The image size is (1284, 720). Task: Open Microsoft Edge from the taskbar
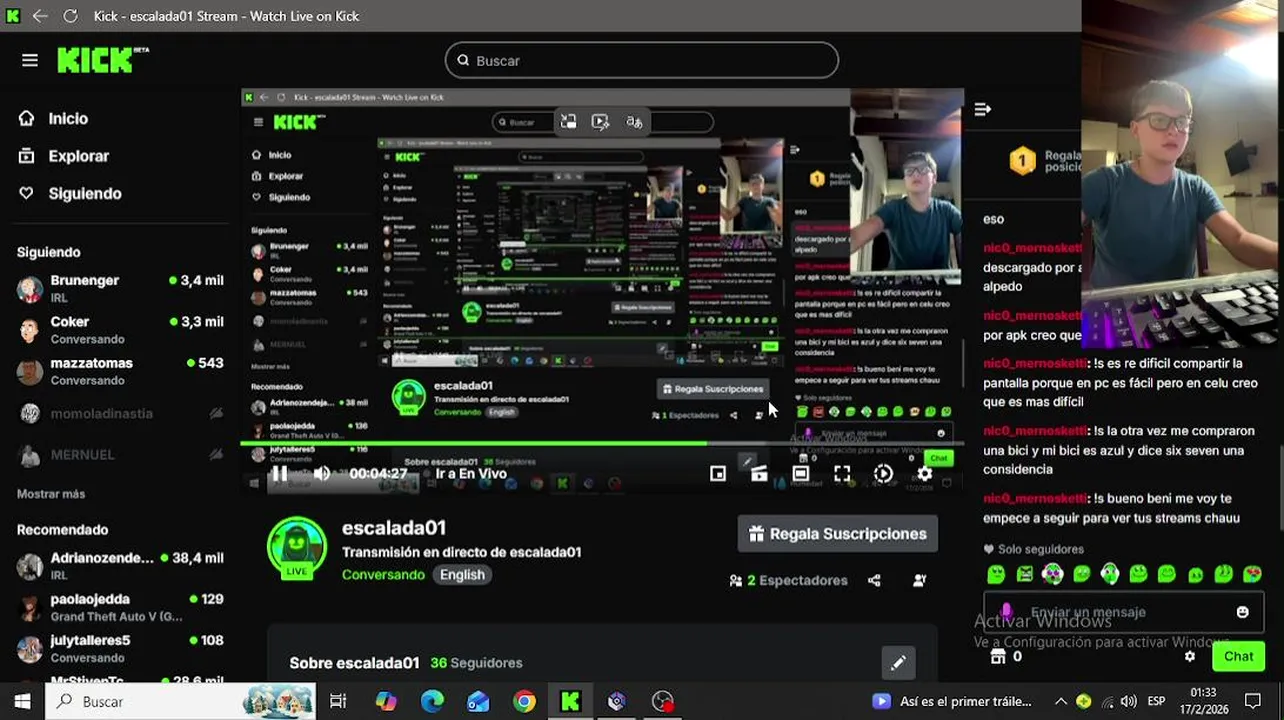(432, 702)
